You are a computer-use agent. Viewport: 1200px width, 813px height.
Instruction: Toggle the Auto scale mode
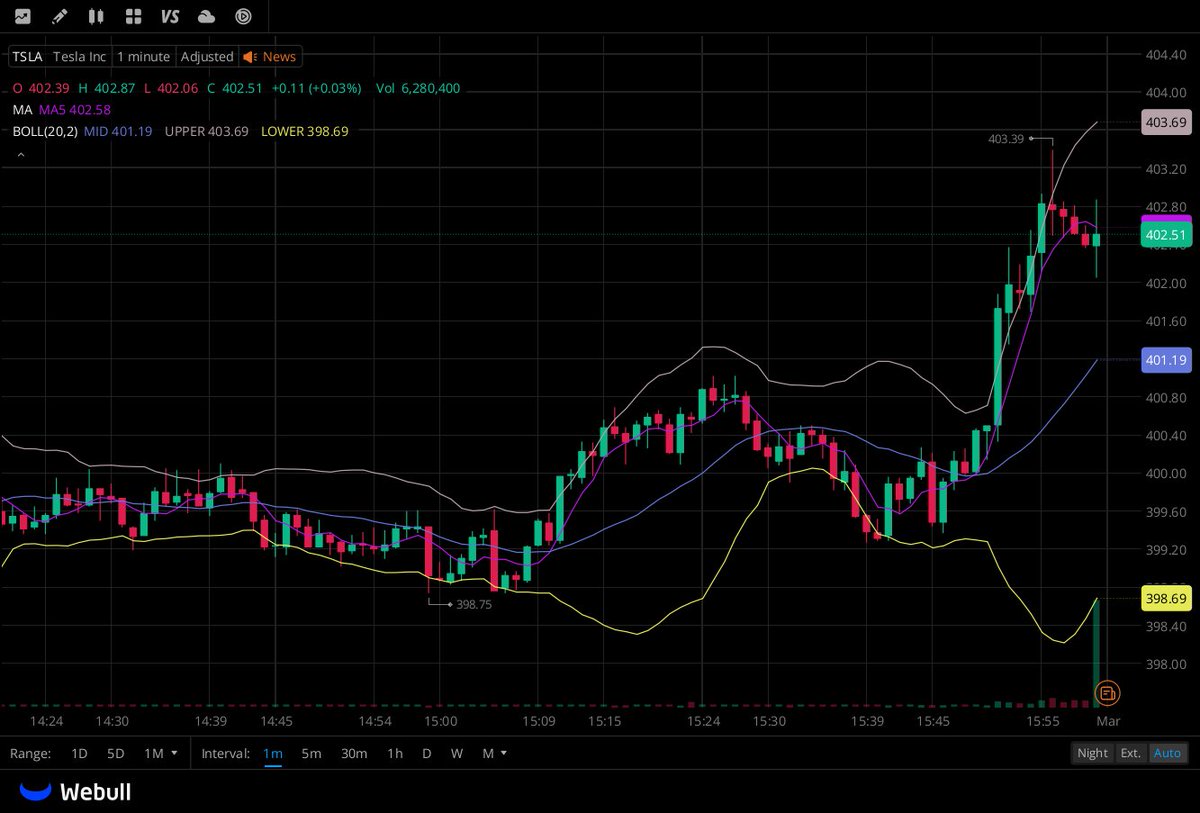click(x=1167, y=753)
